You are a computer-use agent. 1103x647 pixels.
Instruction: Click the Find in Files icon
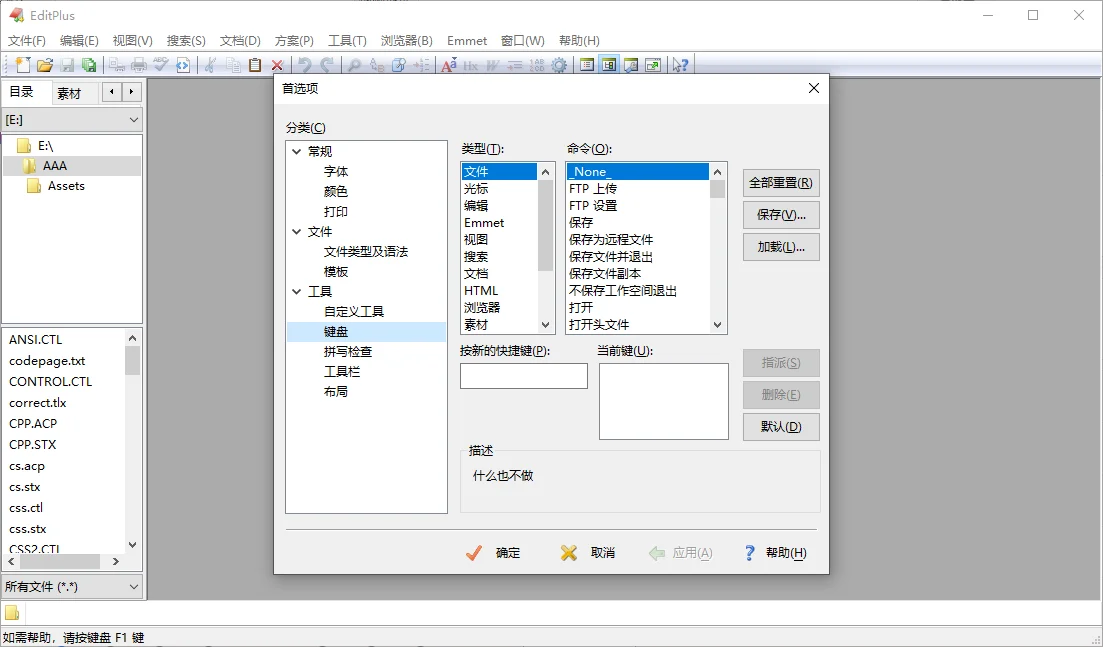click(x=399, y=65)
